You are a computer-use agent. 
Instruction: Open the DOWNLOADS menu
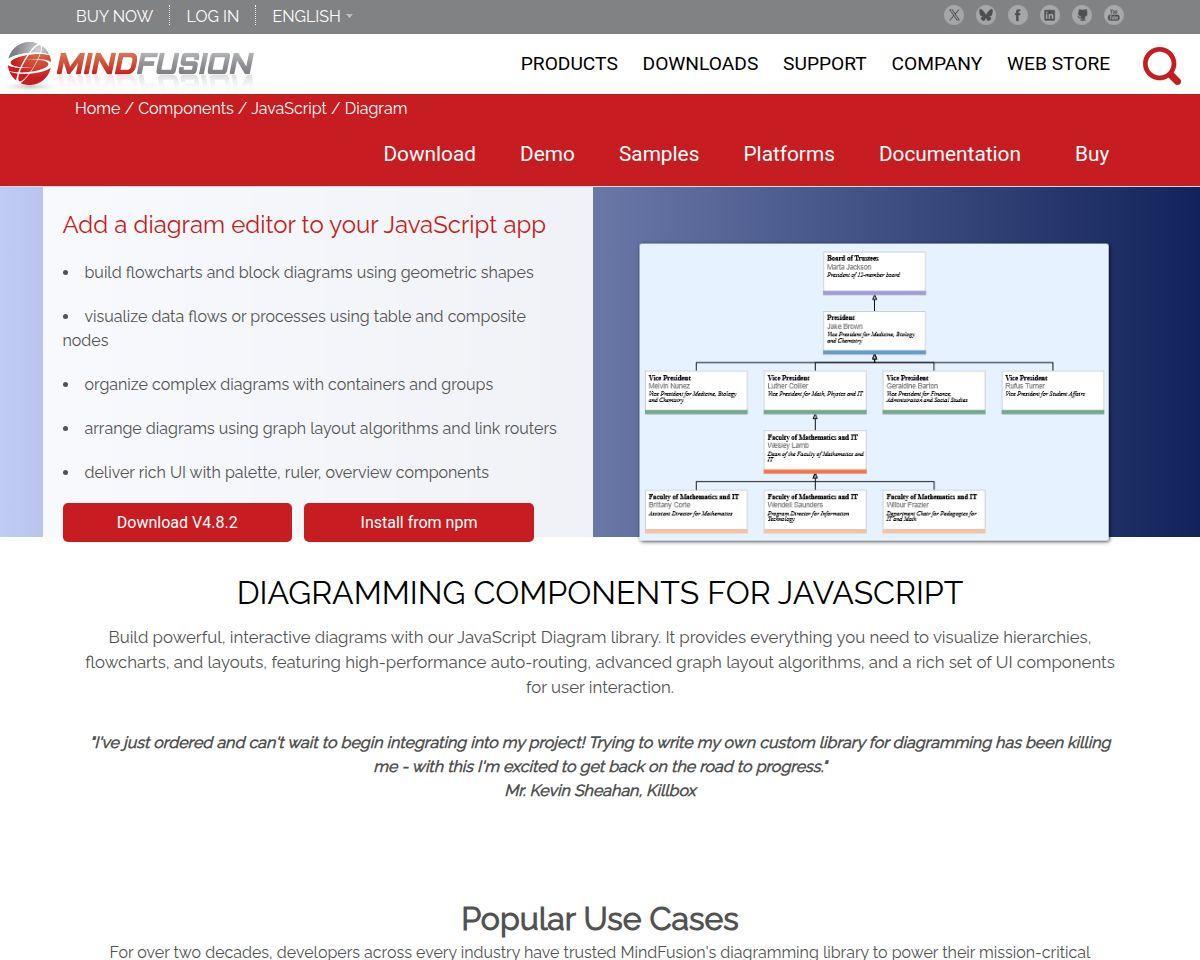pyautogui.click(x=700, y=64)
